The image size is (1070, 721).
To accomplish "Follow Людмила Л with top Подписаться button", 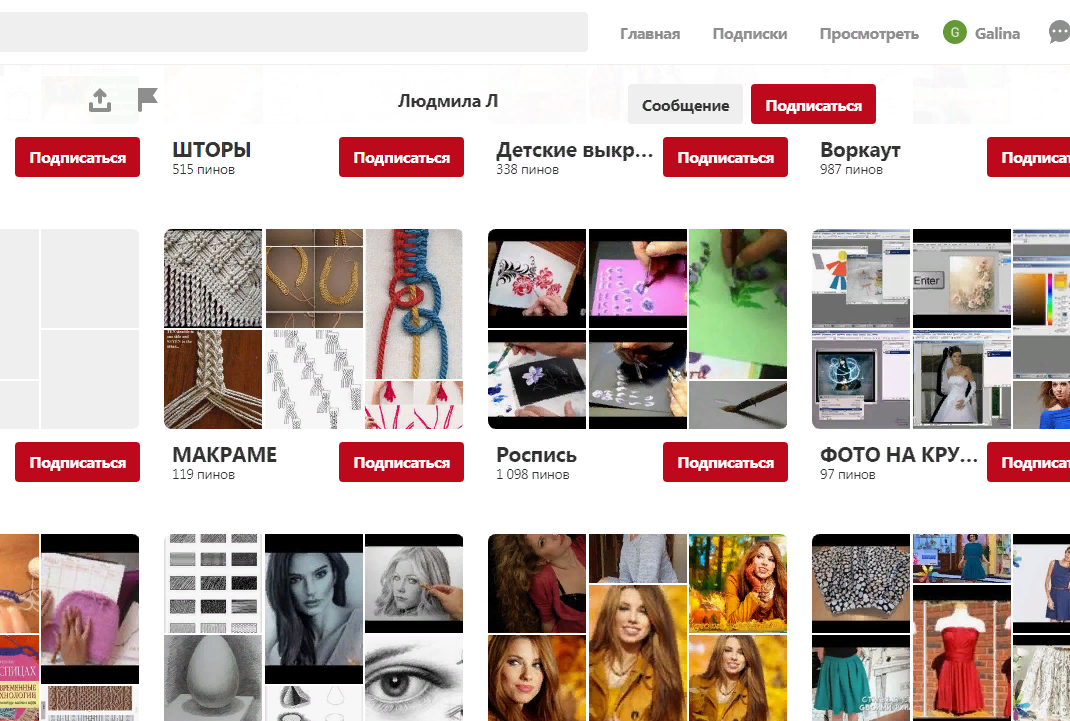I will (x=813, y=104).
